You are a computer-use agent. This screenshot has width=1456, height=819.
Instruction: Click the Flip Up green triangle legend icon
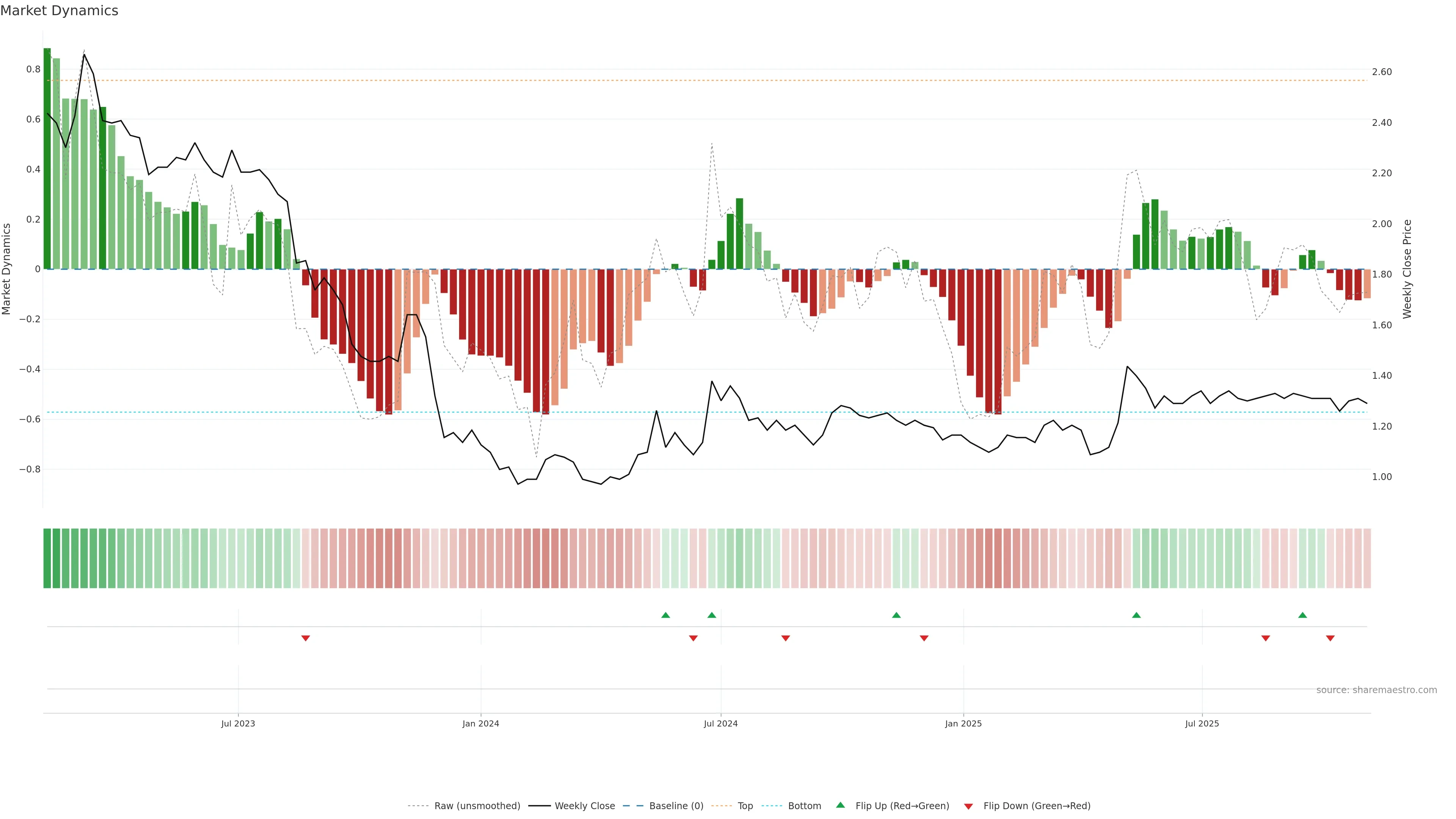coord(840,805)
